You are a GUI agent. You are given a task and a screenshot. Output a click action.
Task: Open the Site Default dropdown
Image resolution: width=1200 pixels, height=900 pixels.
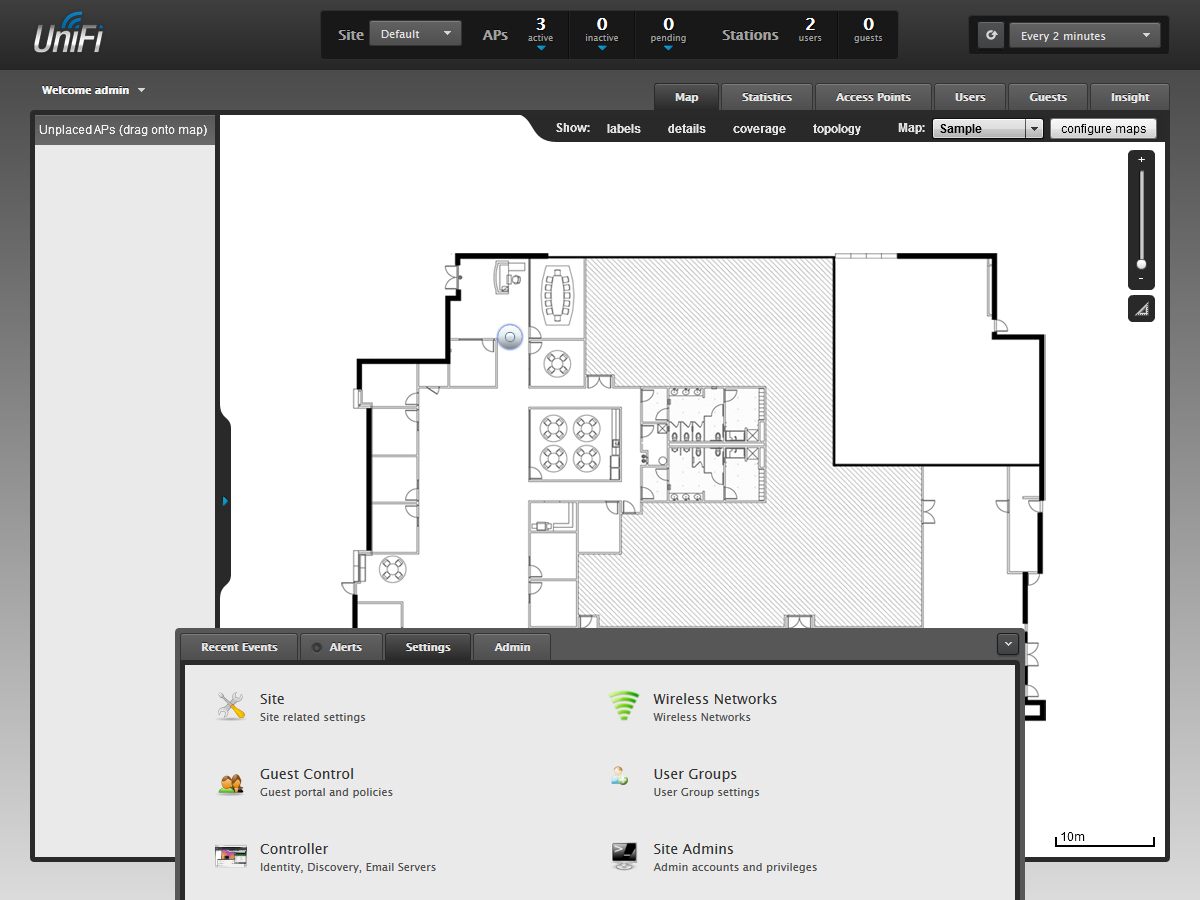pyautogui.click(x=415, y=34)
